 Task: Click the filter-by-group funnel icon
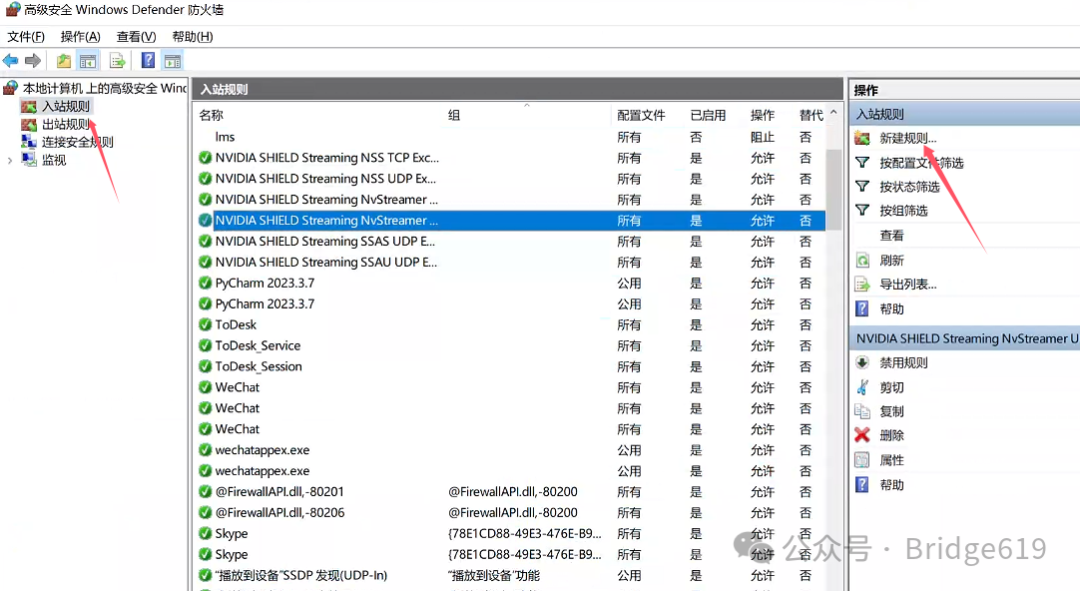(x=862, y=210)
